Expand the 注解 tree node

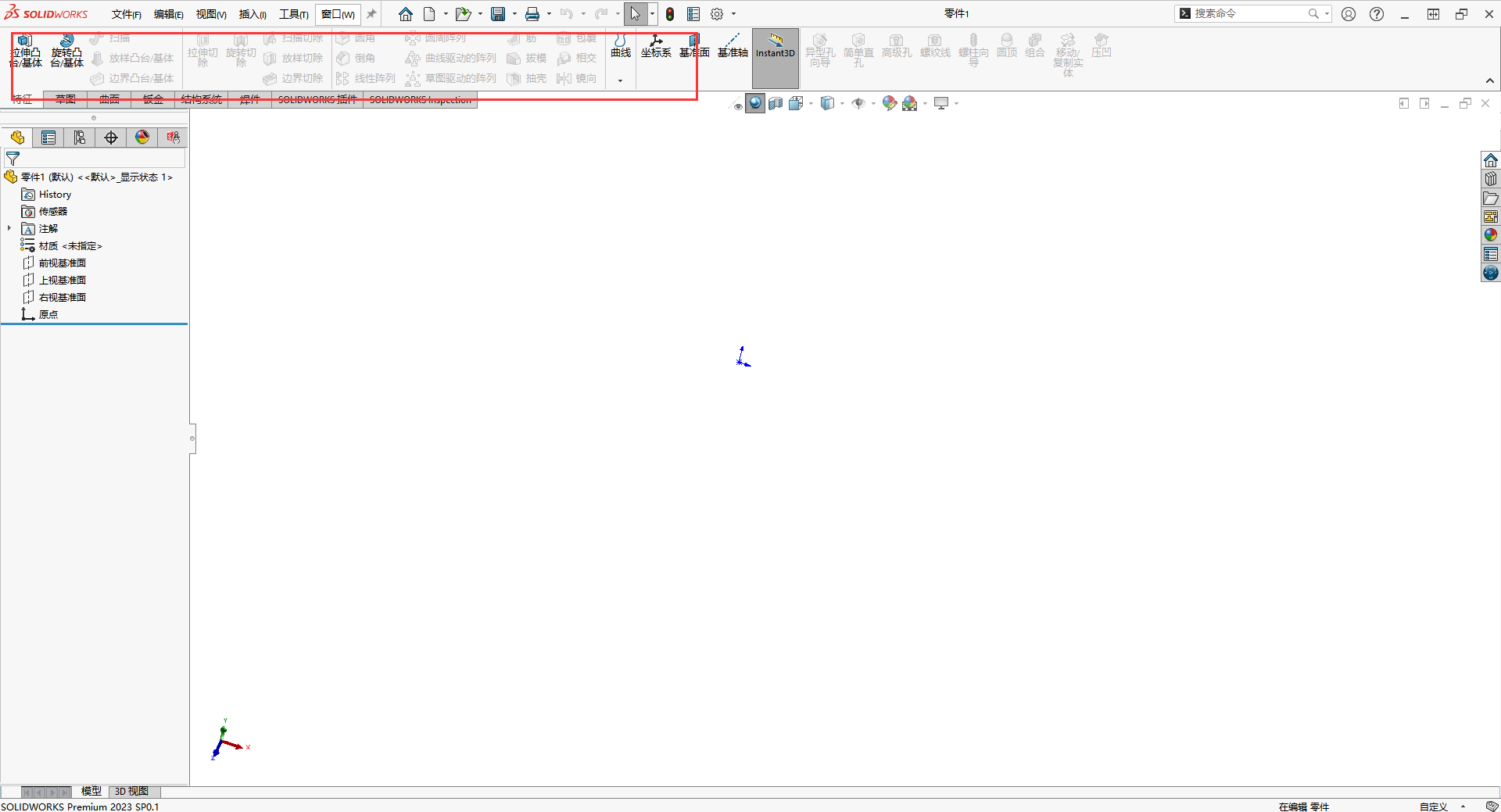coord(9,228)
